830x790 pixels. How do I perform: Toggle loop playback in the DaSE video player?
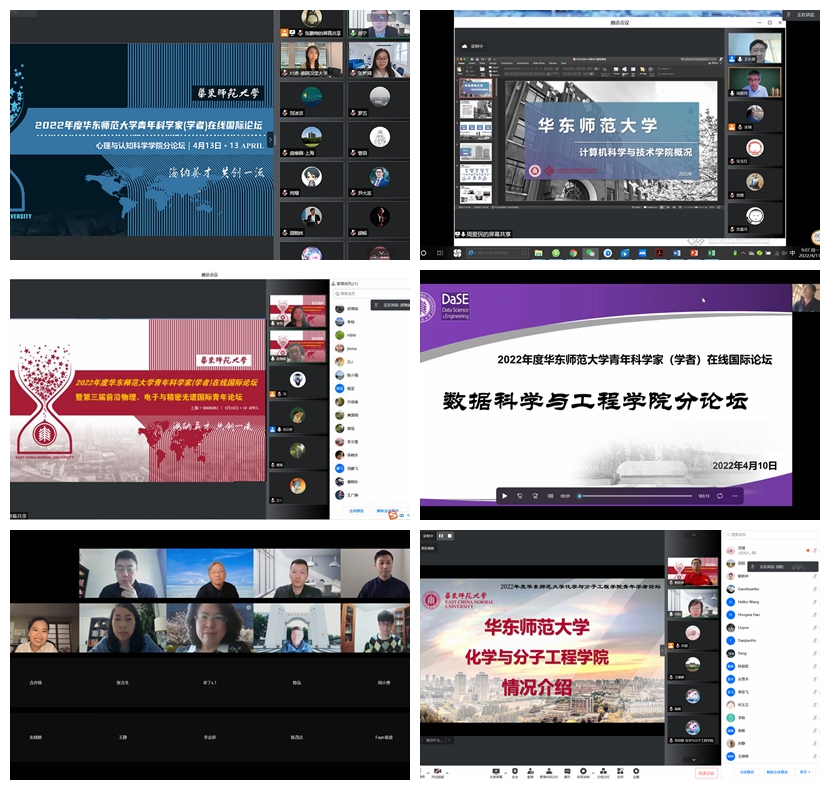tap(719, 496)
